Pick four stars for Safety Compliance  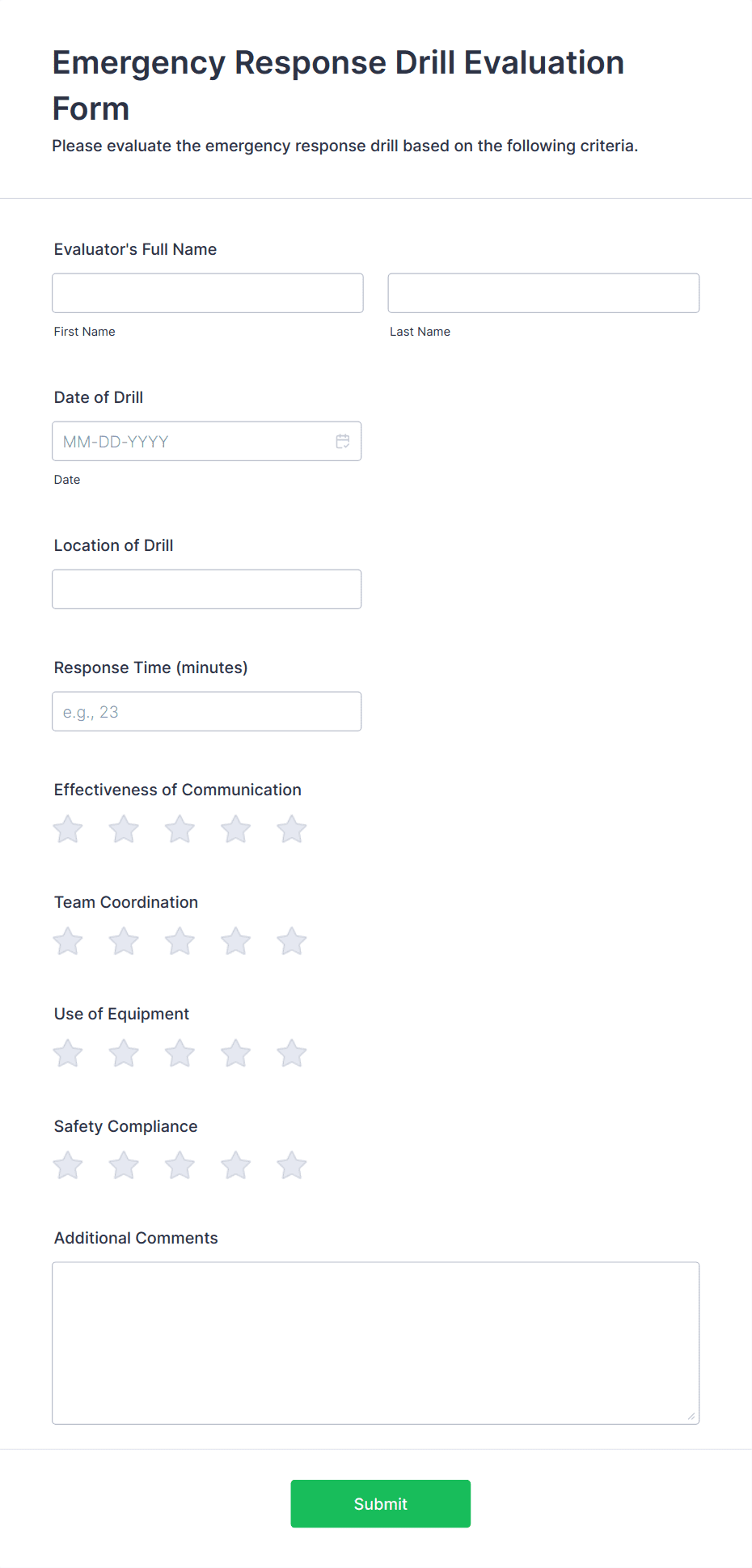pos(236,1166)
